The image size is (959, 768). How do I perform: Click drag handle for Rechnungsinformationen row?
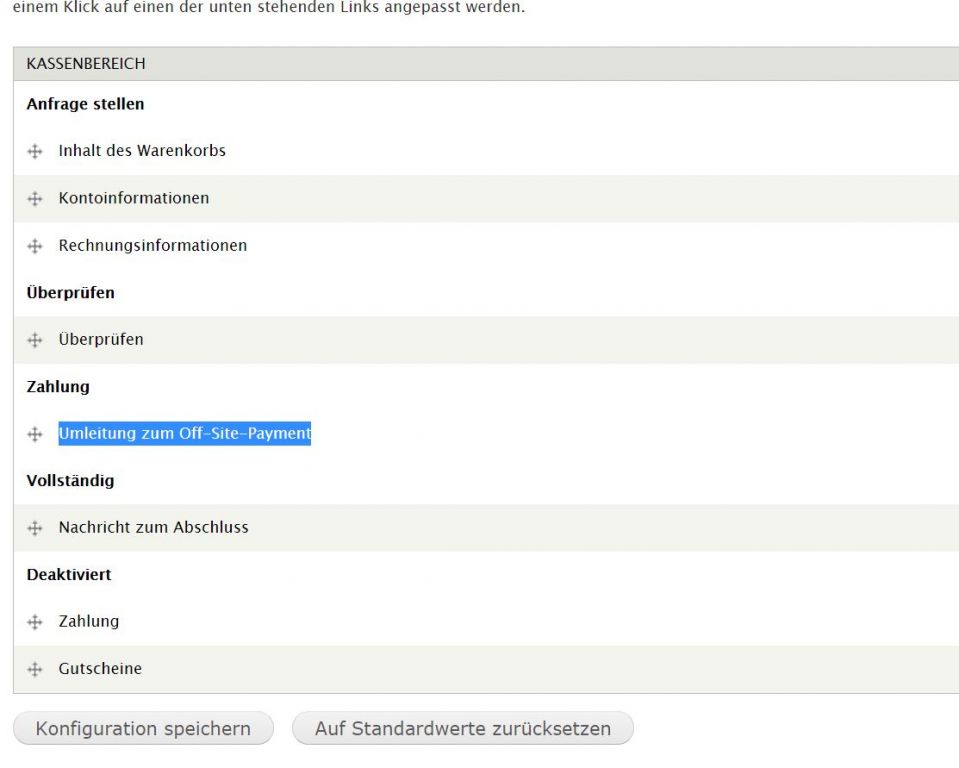[x=35, y=246]
